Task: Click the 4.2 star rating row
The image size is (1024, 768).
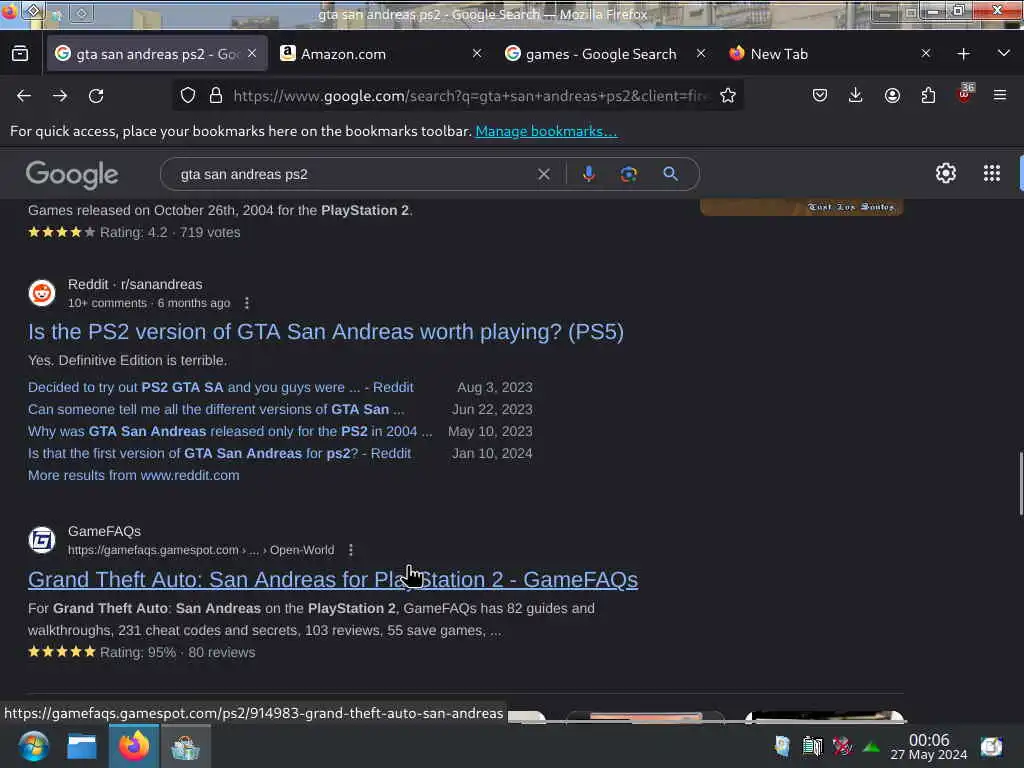Action: click(134, 232)
